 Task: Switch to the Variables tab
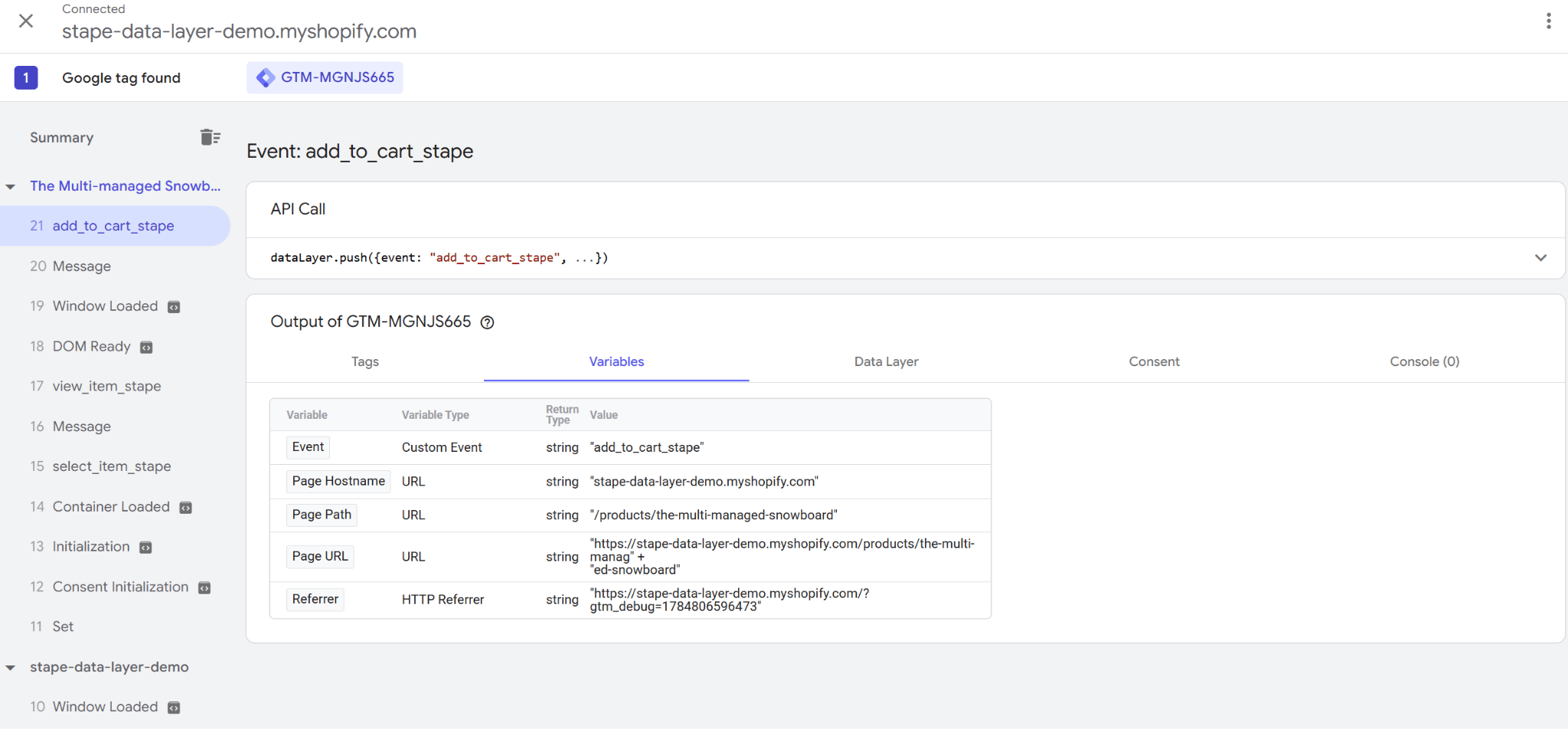click(x=616, y=361)
